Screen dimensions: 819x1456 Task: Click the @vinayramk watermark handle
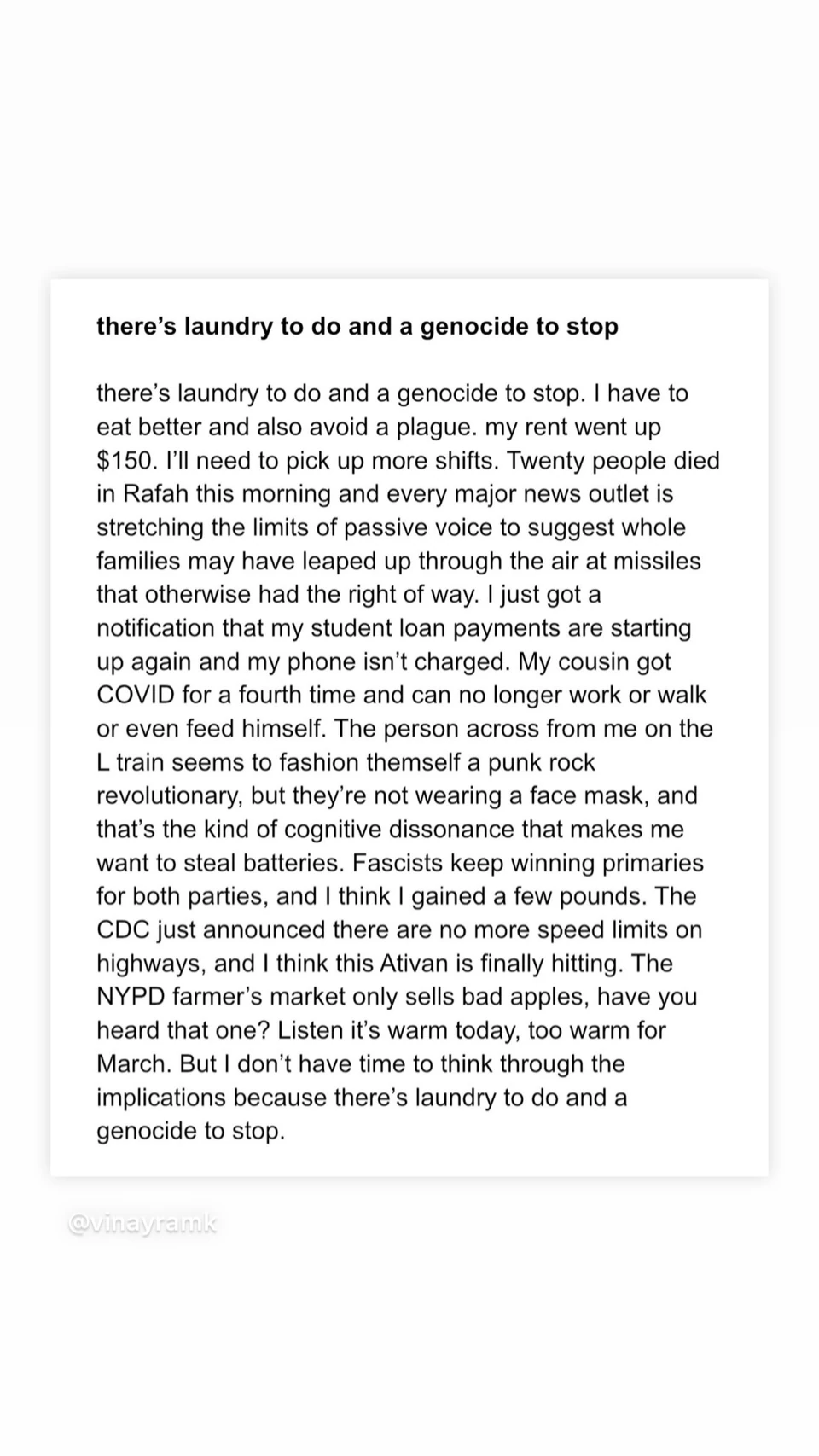142,1224
